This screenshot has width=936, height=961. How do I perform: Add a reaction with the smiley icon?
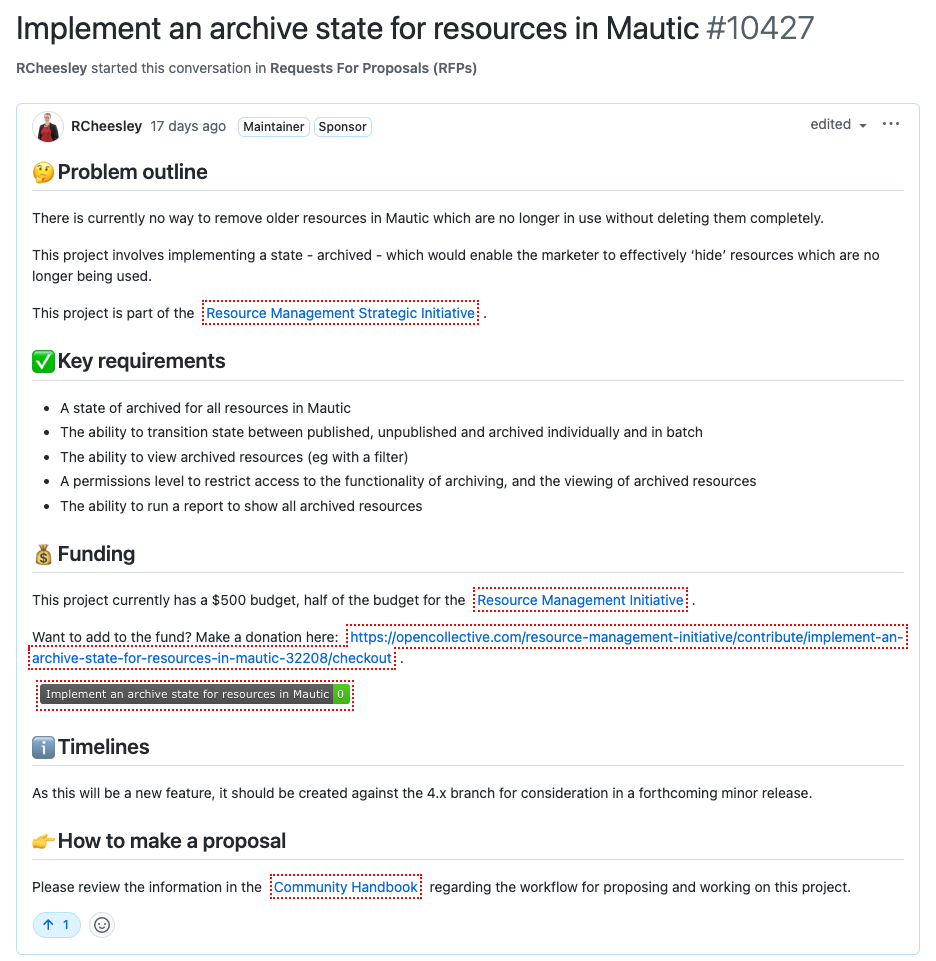click(101, 924)
